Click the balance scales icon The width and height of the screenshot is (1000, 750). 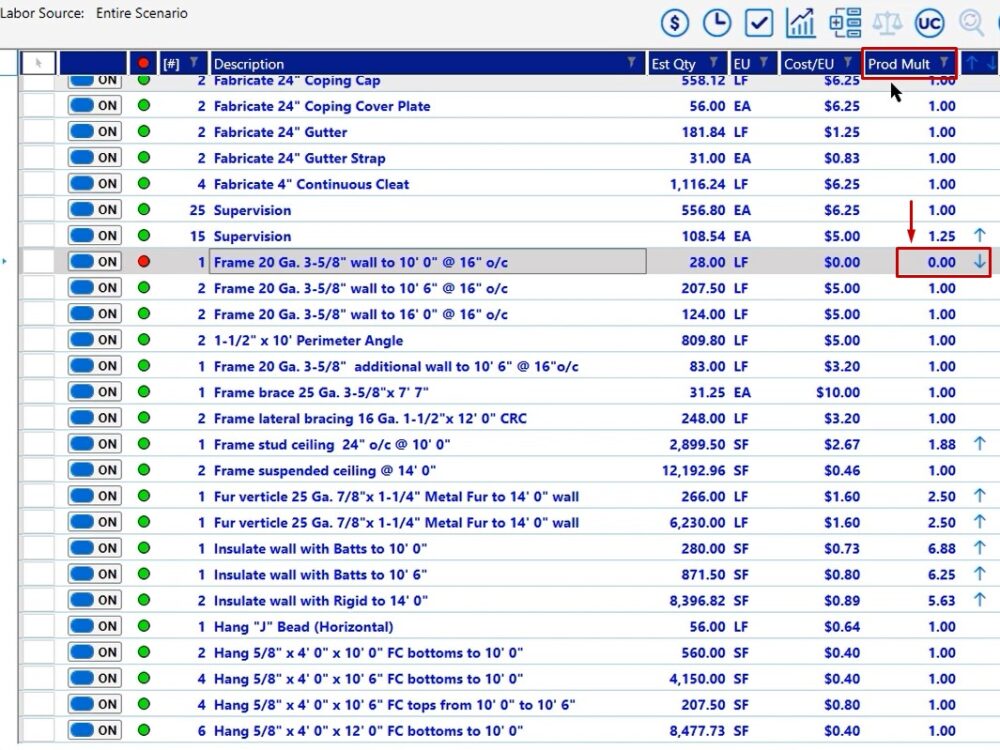coord(887,22)
